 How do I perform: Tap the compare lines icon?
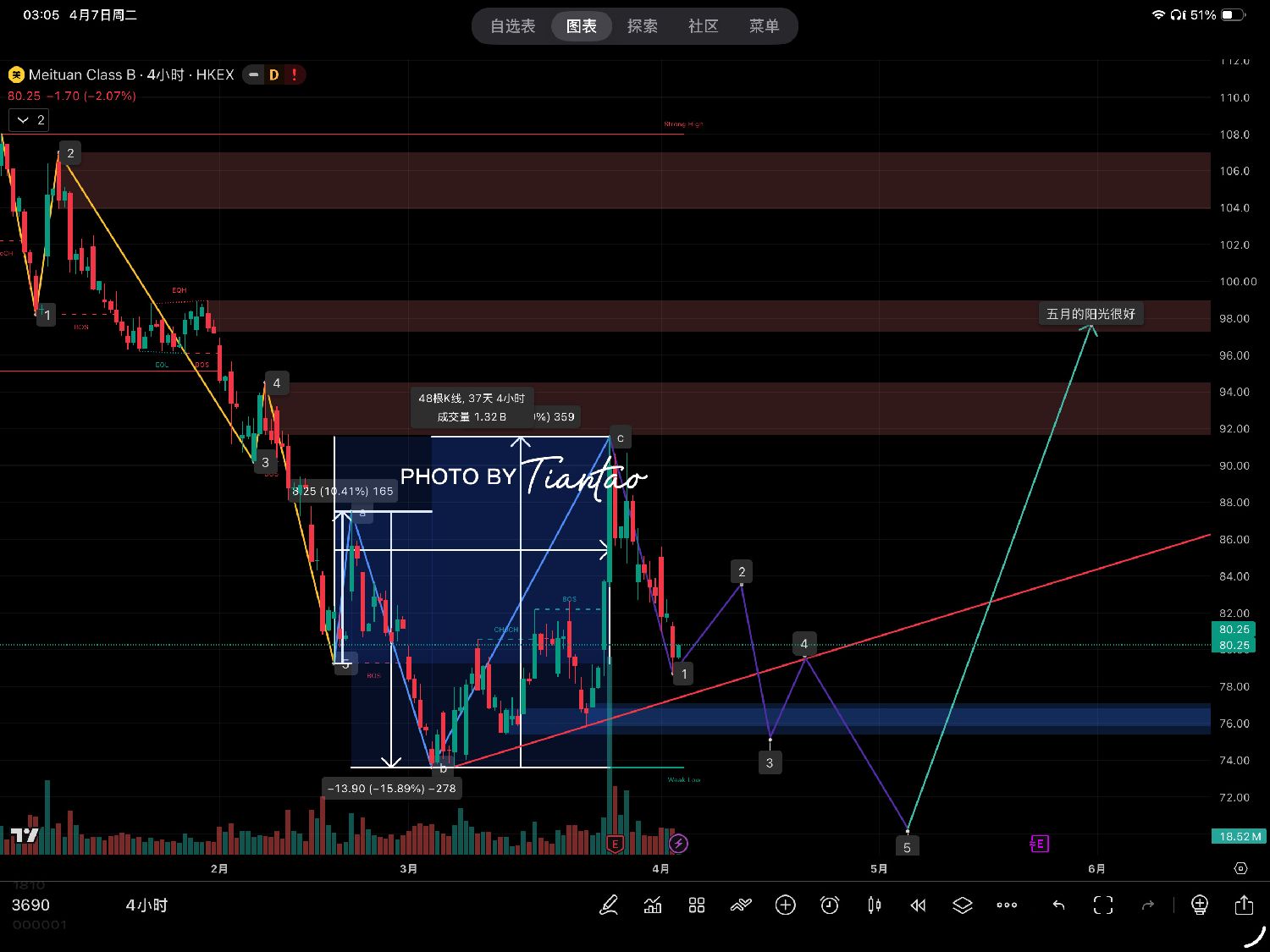pyautogui.click(x=741, y=905)
